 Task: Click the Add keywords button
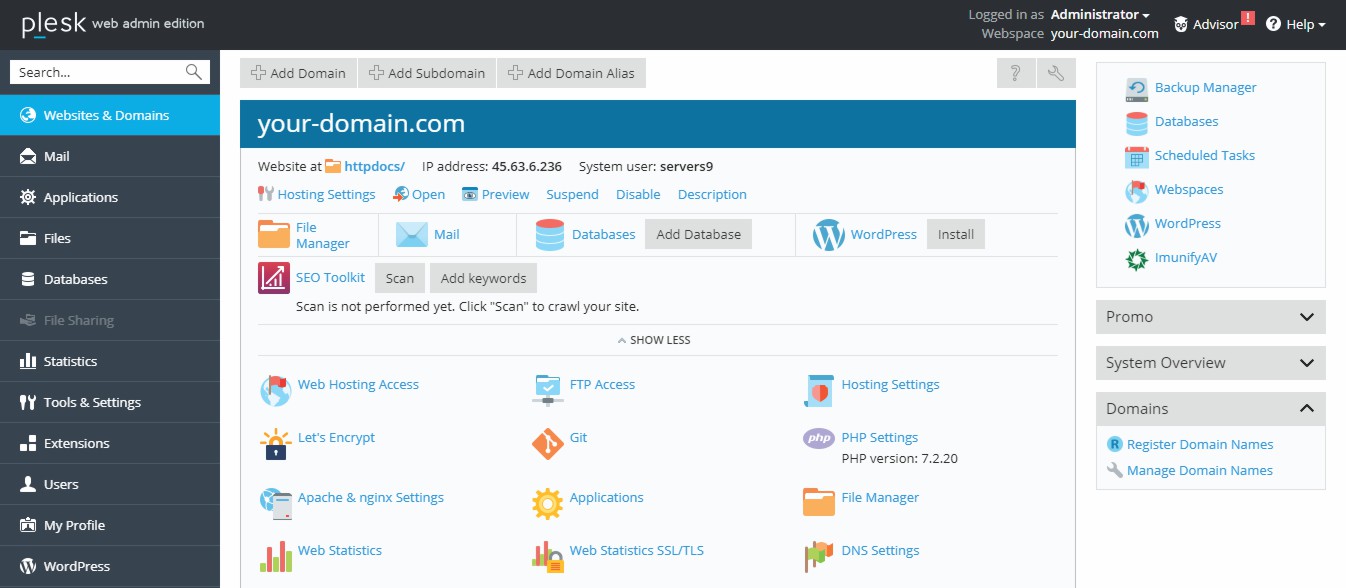pos(484,278)
